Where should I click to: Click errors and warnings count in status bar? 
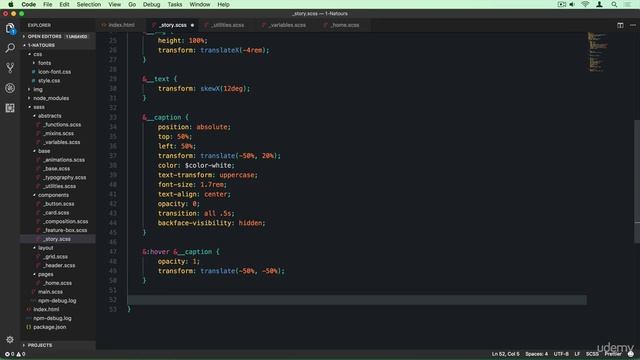[x=15, y=354]
